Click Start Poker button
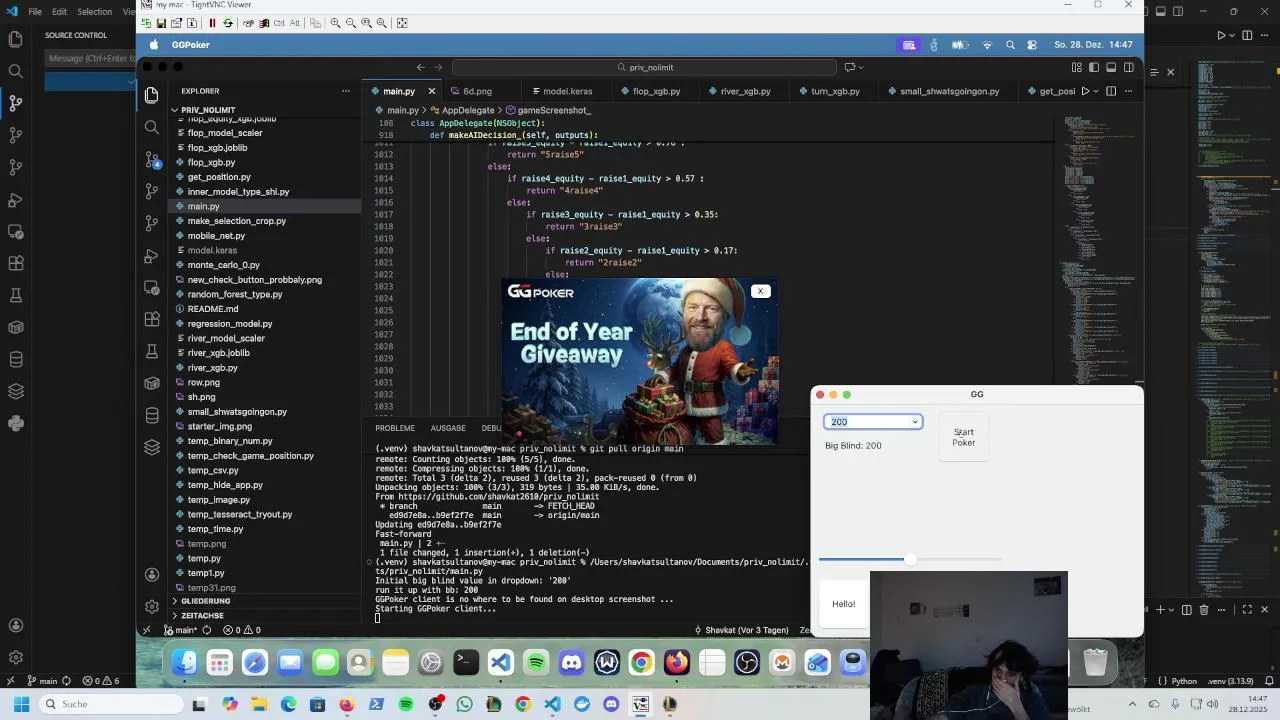Image resolution: width=1280 pixels, height=720 pixels. point(964,437)
